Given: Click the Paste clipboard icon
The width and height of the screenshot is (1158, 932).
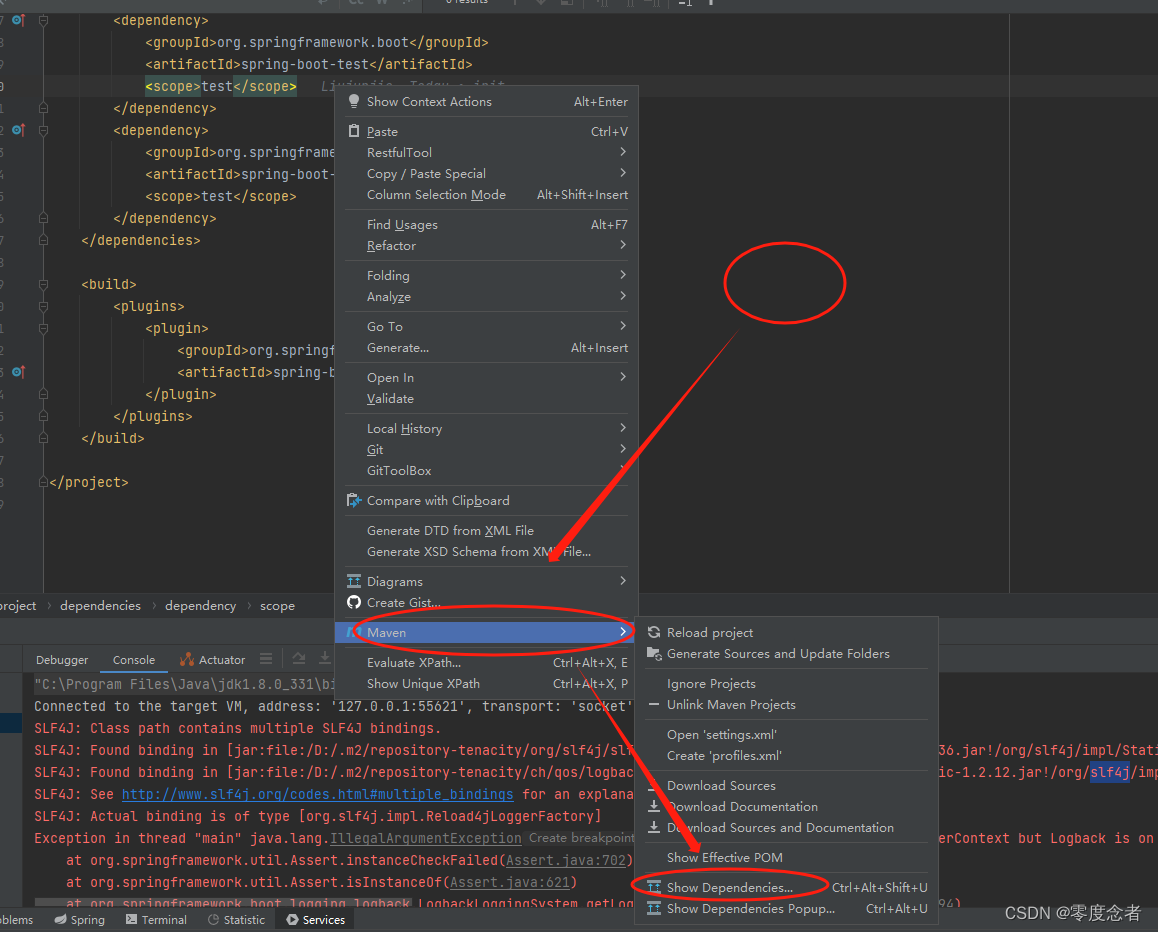Looking at the screenshot, I should click(x=354, y=131).
